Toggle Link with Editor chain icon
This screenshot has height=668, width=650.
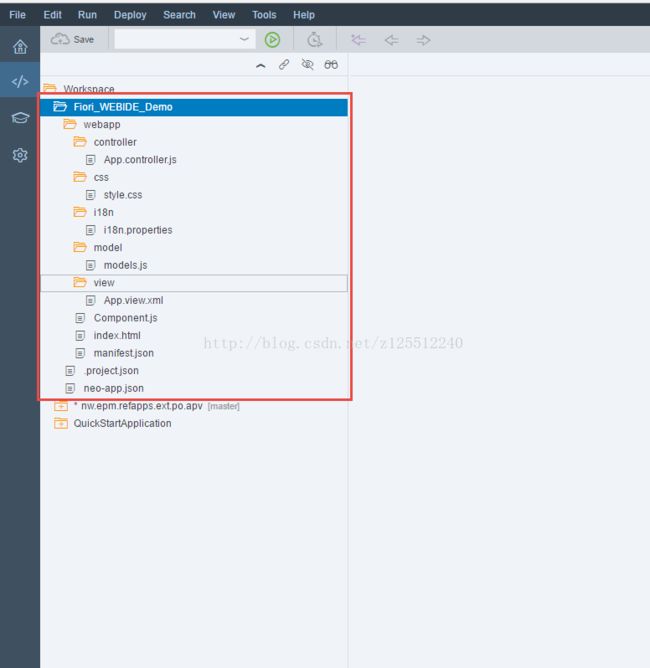click(x=284, y=65)
